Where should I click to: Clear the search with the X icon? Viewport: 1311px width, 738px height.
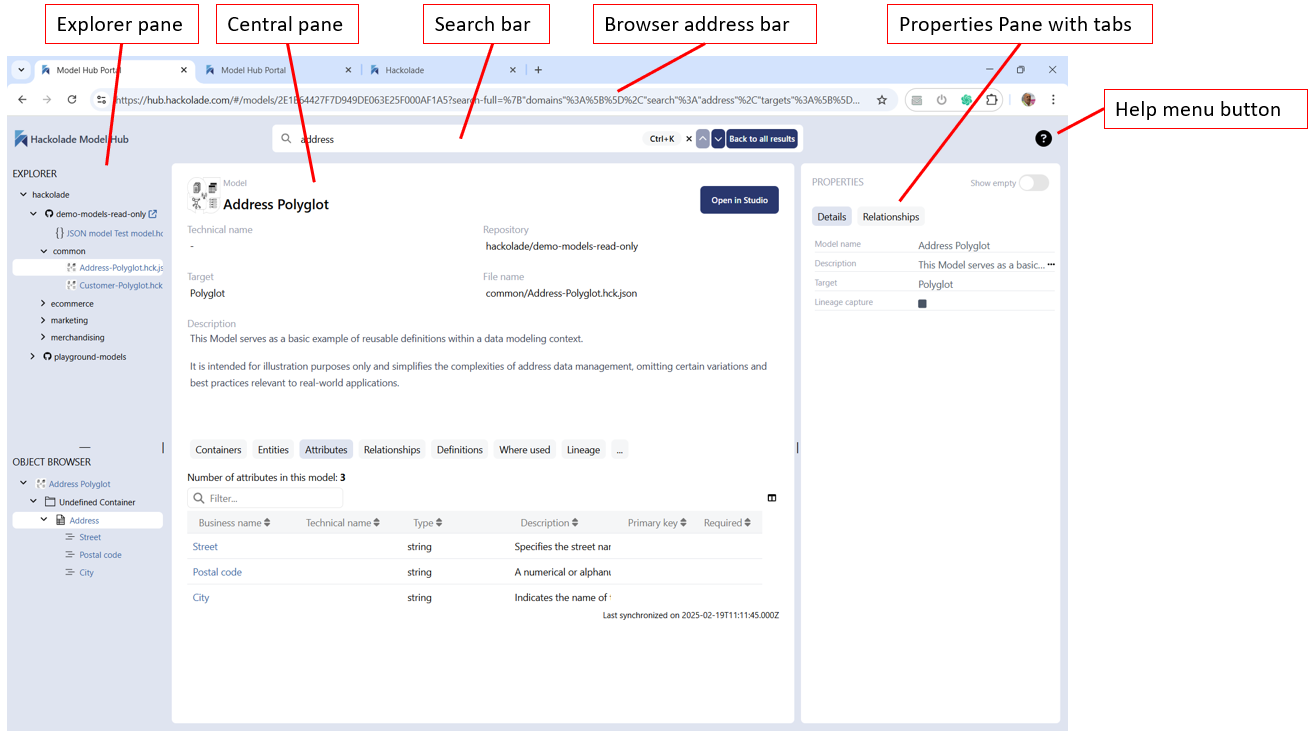[688, 139]
